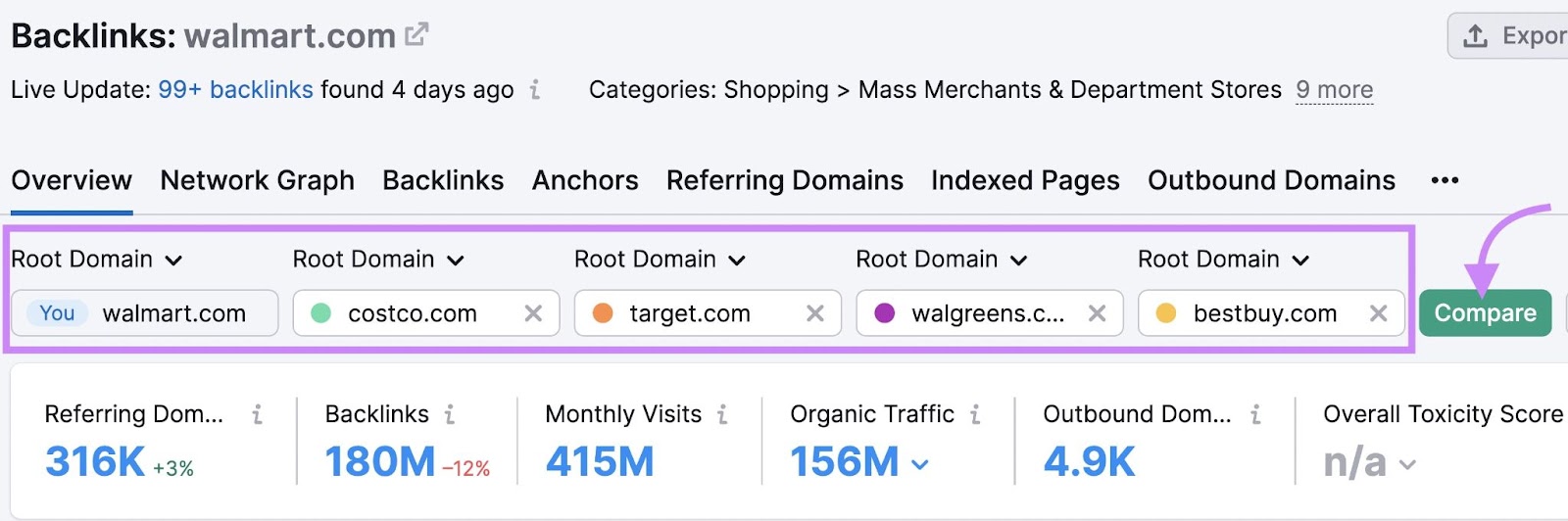Click the target.com domain input field
This screenshot has height=521, width=1568.
coord(708,313)
